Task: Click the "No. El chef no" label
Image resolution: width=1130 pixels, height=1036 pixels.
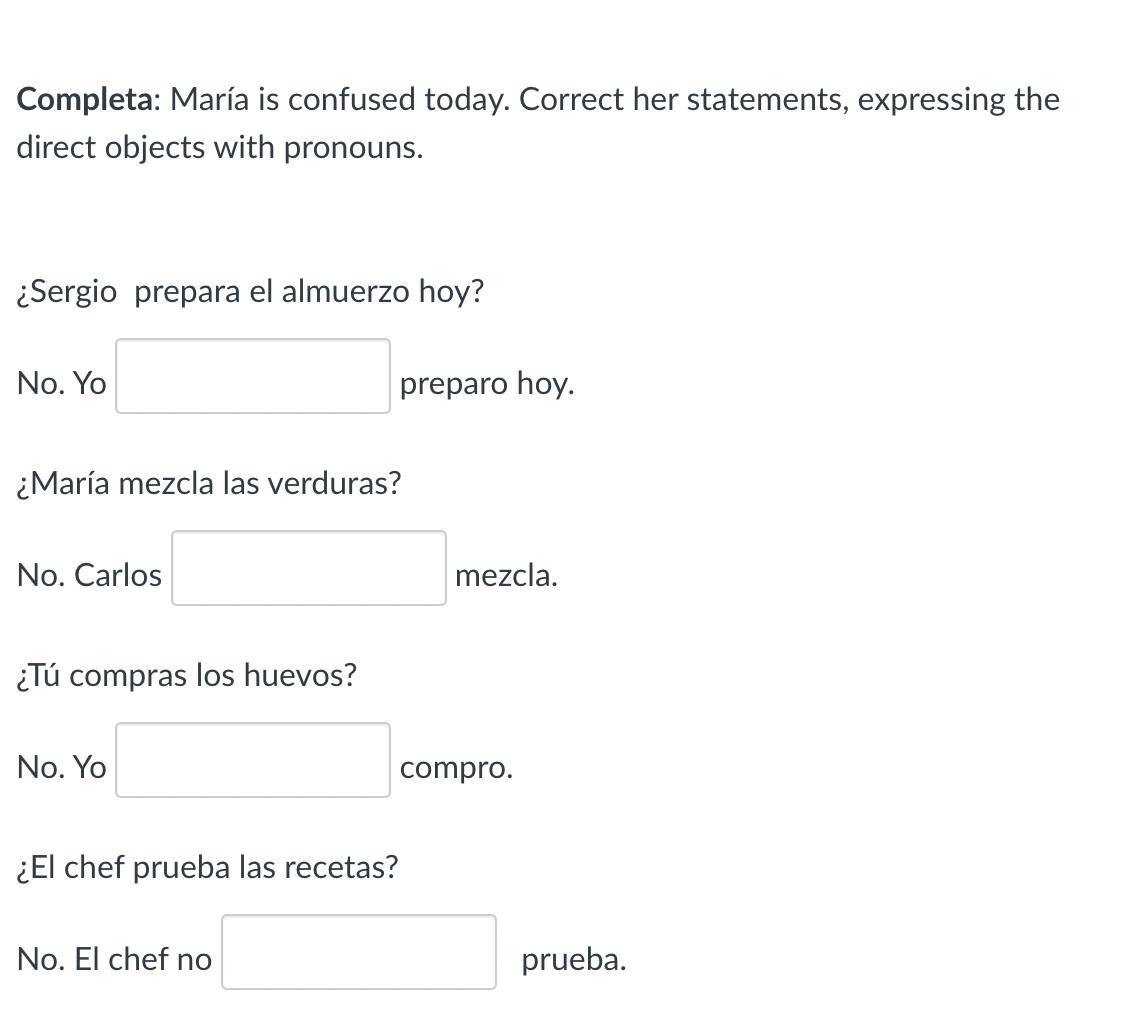Action: [x=114, y=959]
